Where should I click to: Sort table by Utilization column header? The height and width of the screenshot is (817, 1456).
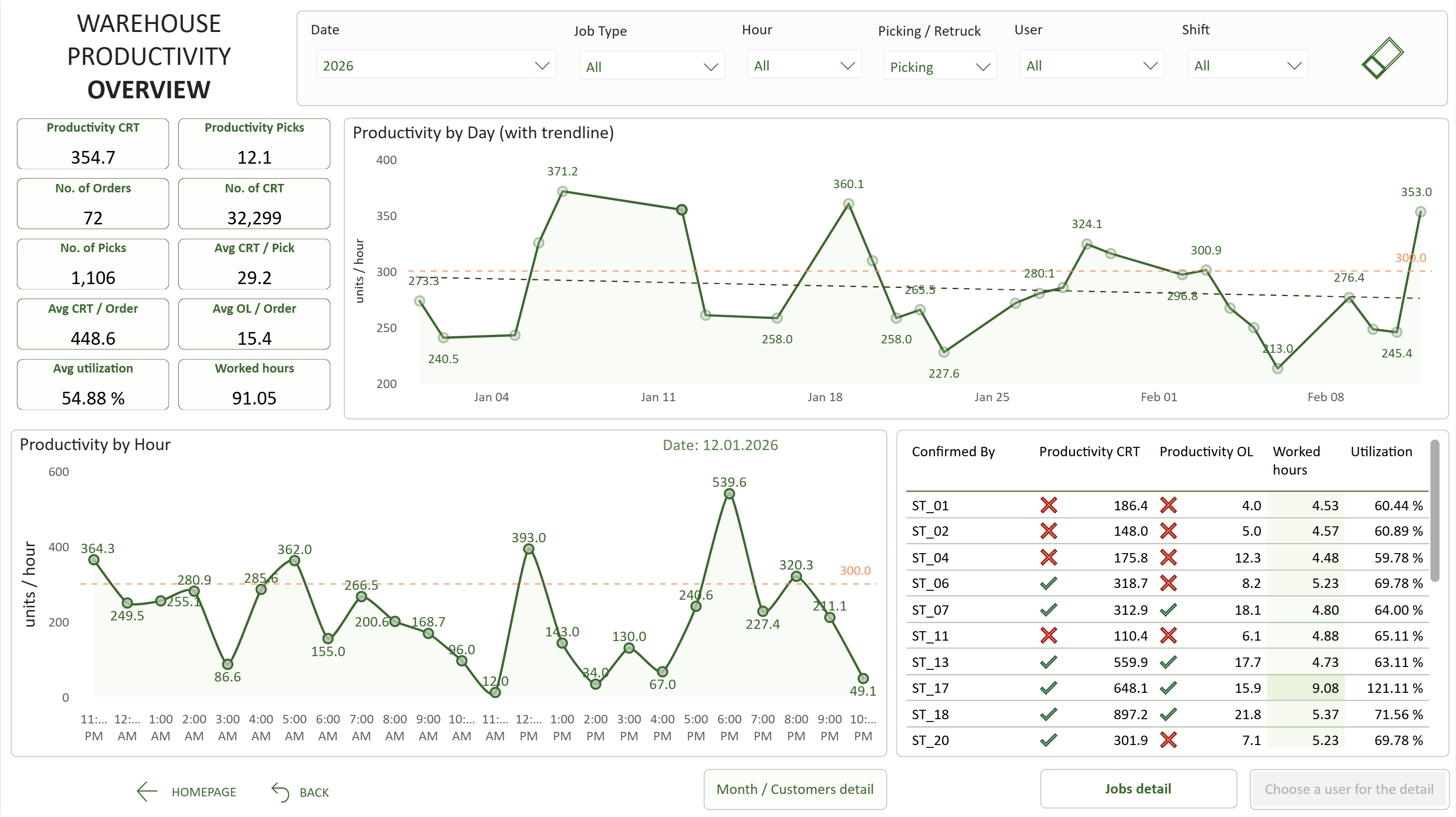[x=1381, y=452]
